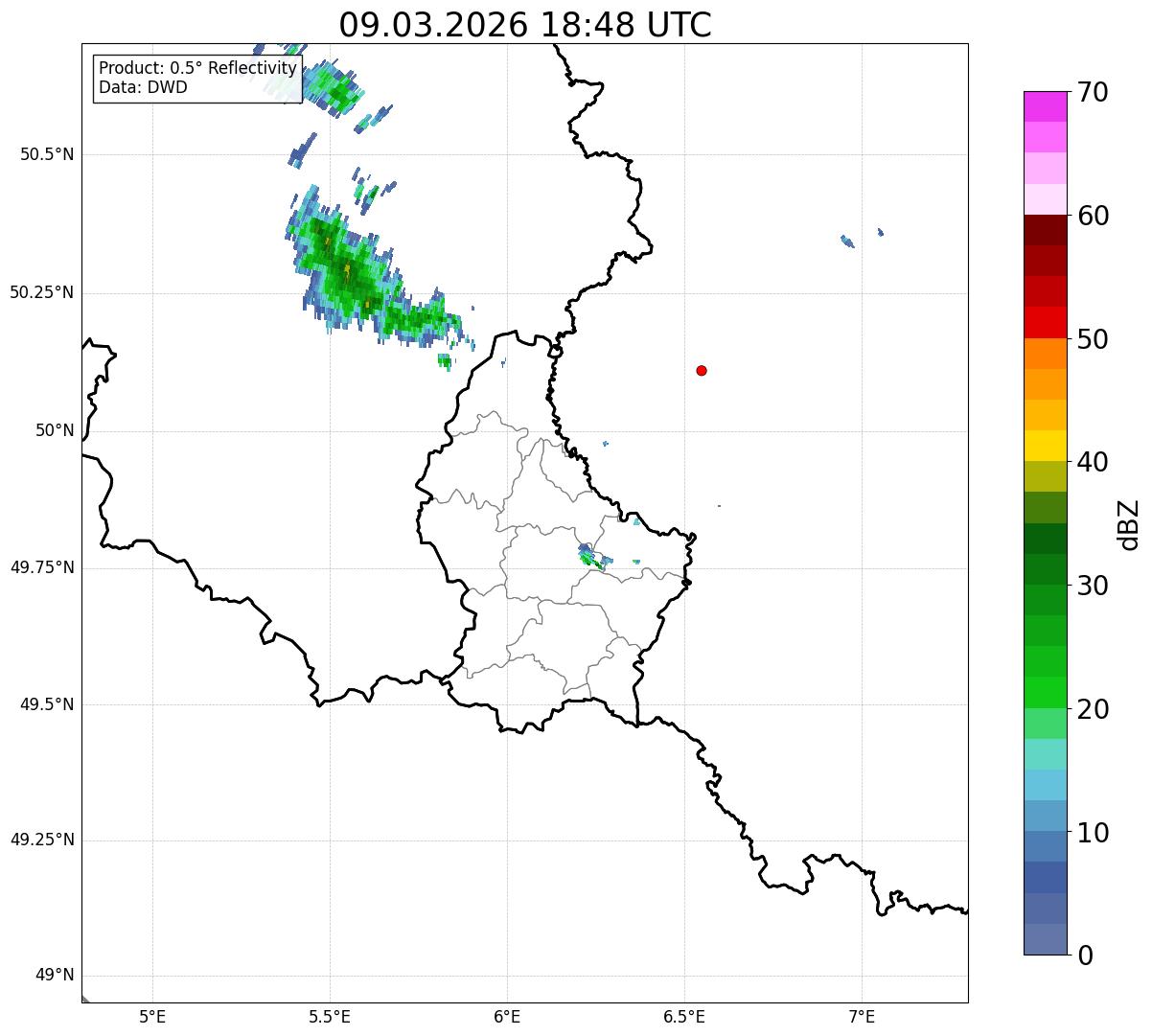
Task: Click the dark maroon colorbar swatch below 60
Action: pos(1045,230)
